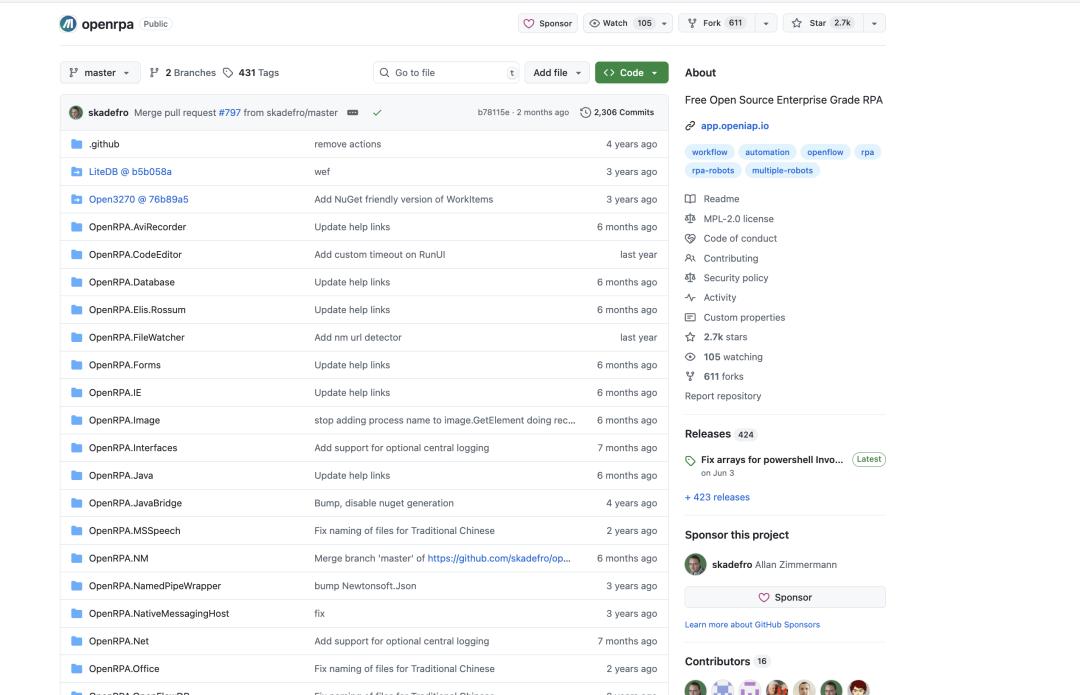Image resolution: width=1080 pixels, height=695 pixels.
Task: Focus the Go to file search field
Action: 446,72
